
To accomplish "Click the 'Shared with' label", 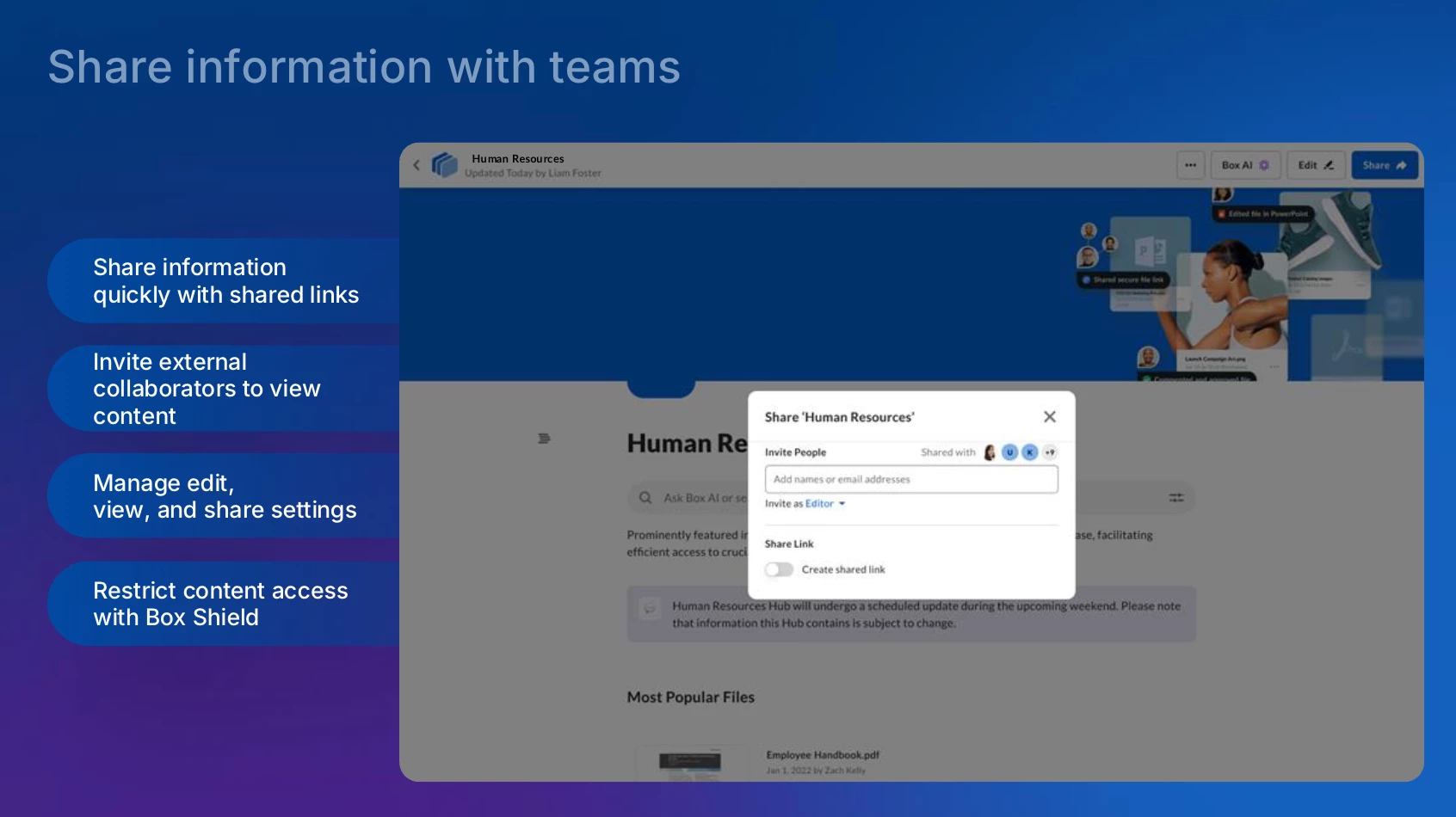I will pos(948,452).
